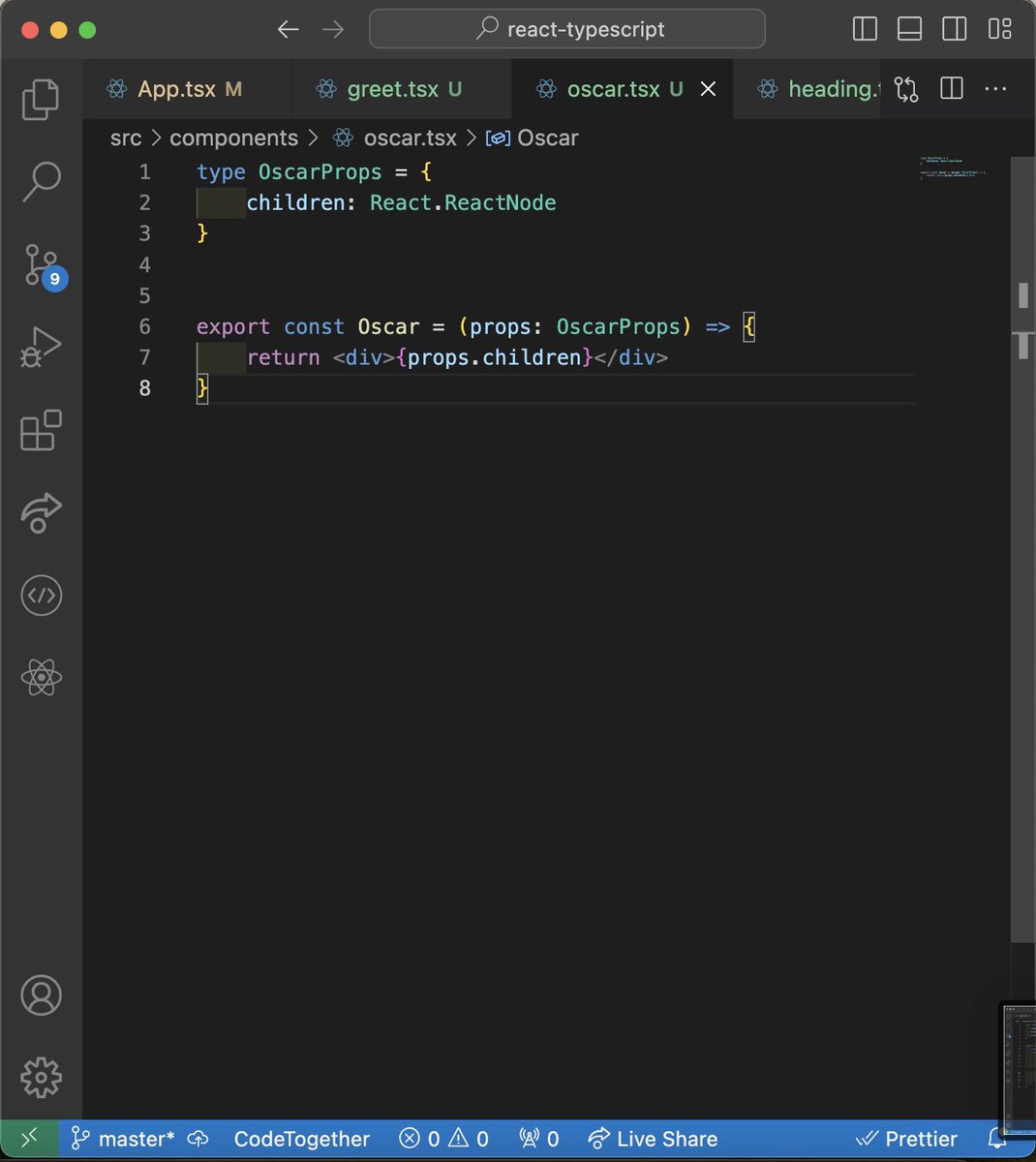Image resolution: width=1036 pixels, height=1162 pixels.
Task: Click the Oscar constant name on line 6
Action: (388, 326)
